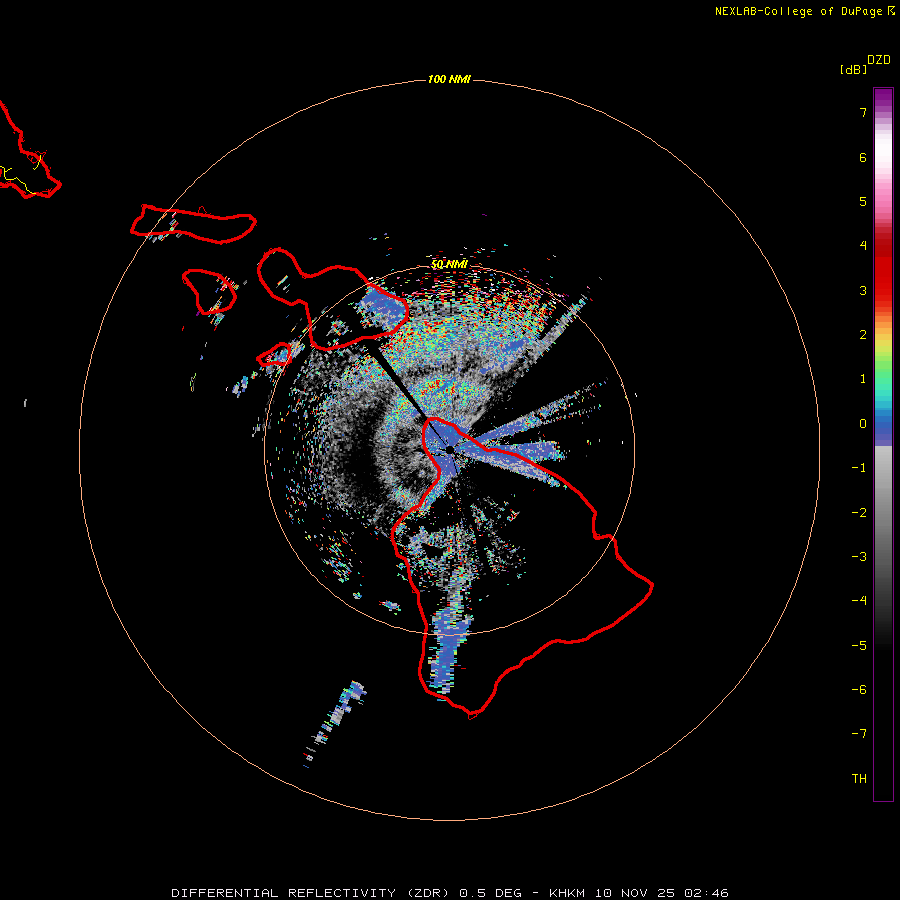Click the red segment of the colorbar
This screenshot has width=900, height=900.
[883, 270]
